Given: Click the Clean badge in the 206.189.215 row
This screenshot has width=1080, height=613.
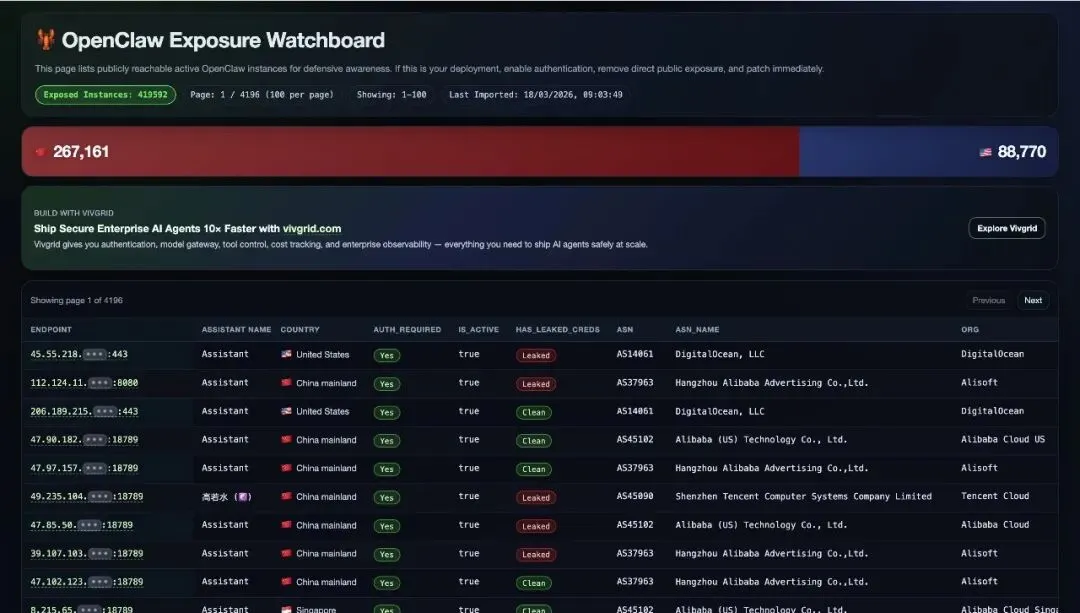Looking at the screenshot, I should (x=534, y=413).
